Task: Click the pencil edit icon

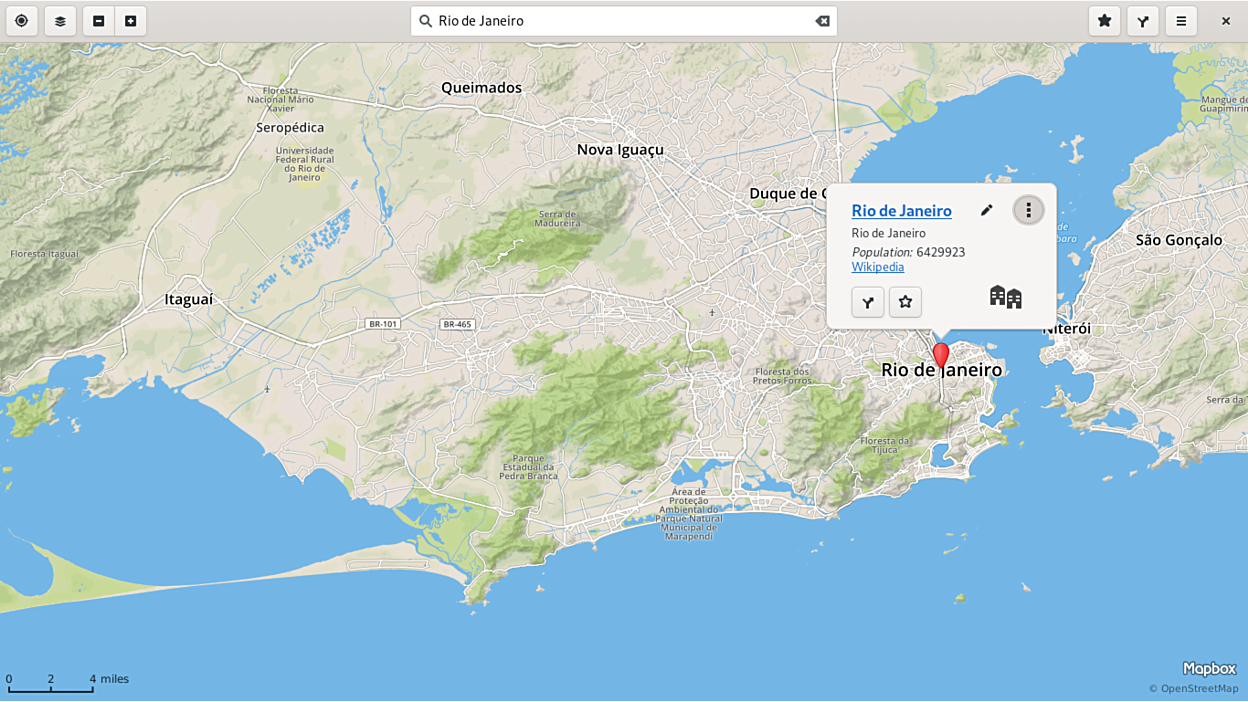Action: 986,210
